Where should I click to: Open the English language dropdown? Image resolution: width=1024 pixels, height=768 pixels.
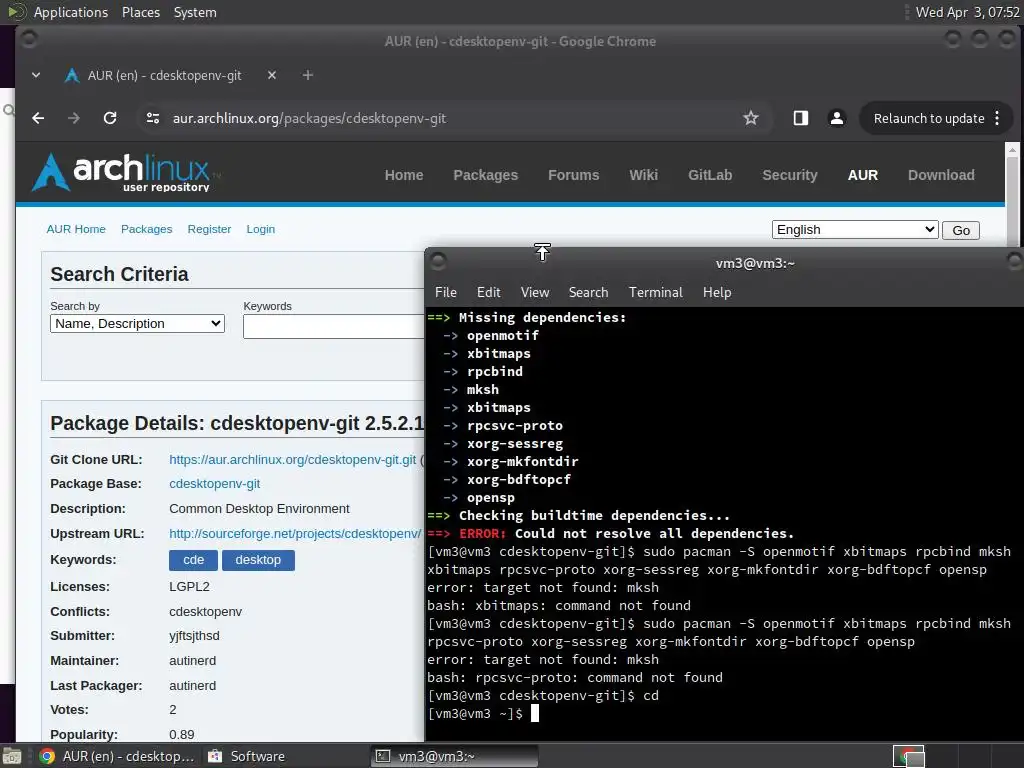855,230
